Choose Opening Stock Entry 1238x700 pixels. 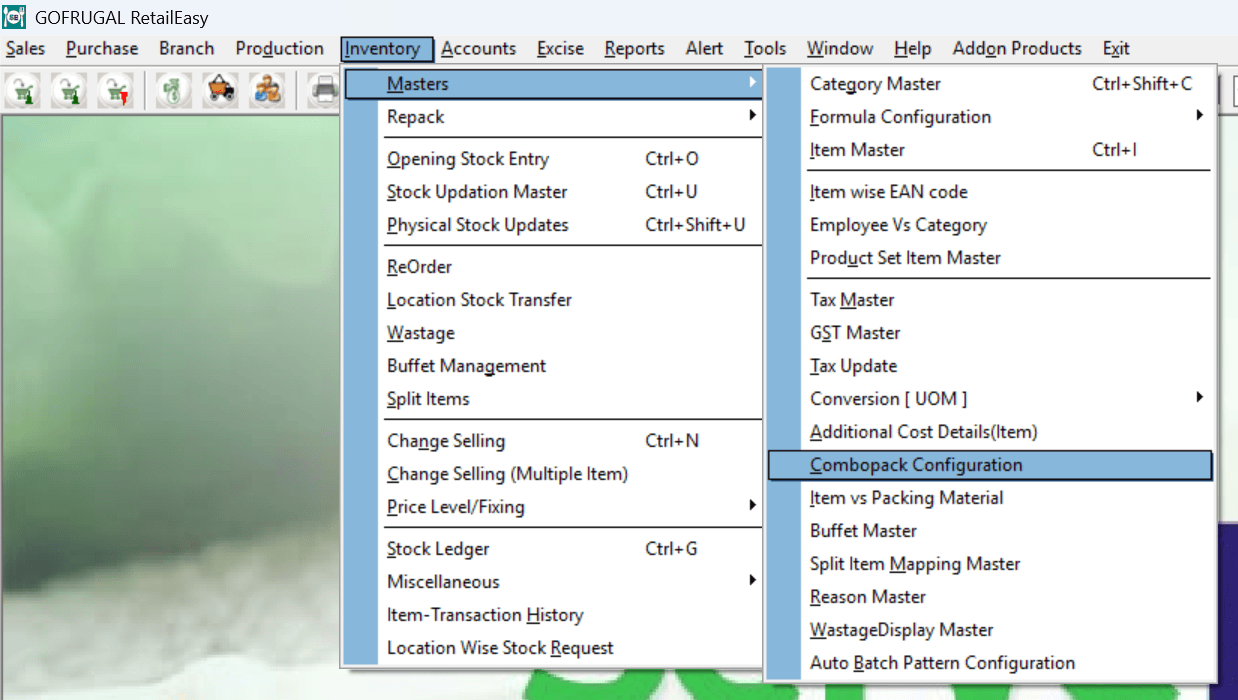click(467, 159)
